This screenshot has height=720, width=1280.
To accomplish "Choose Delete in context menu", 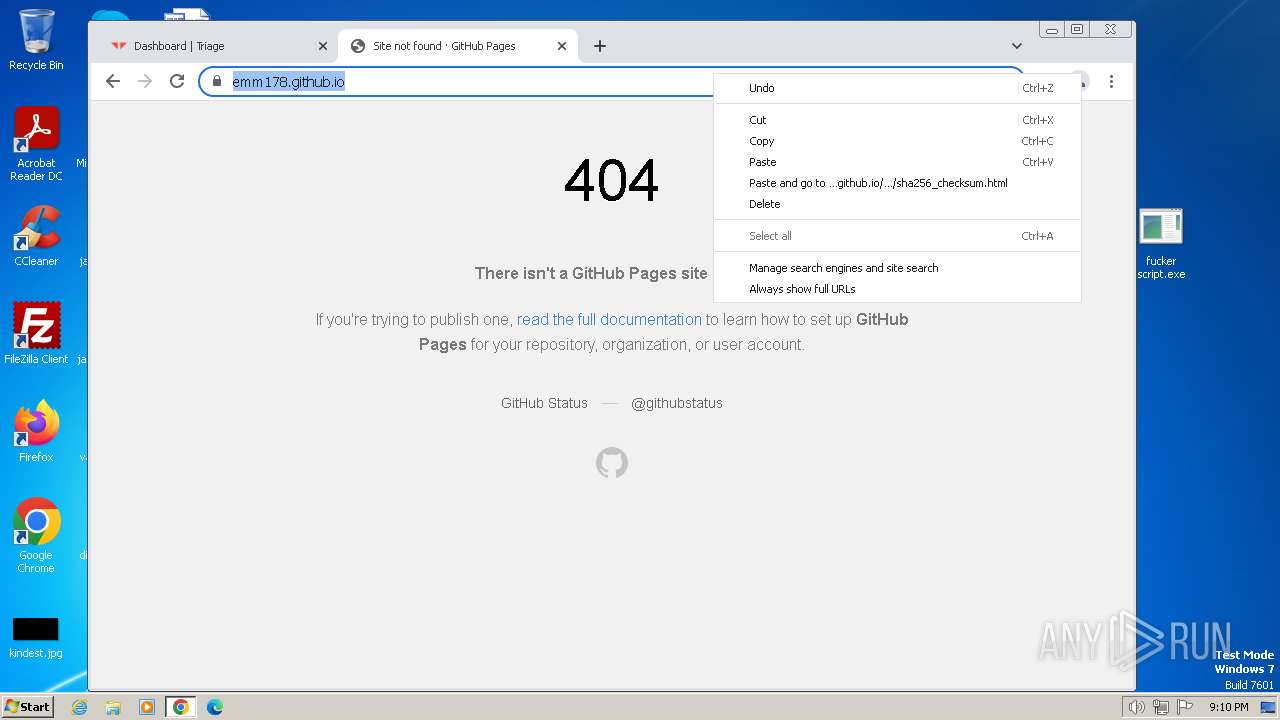I will (897, 204).
